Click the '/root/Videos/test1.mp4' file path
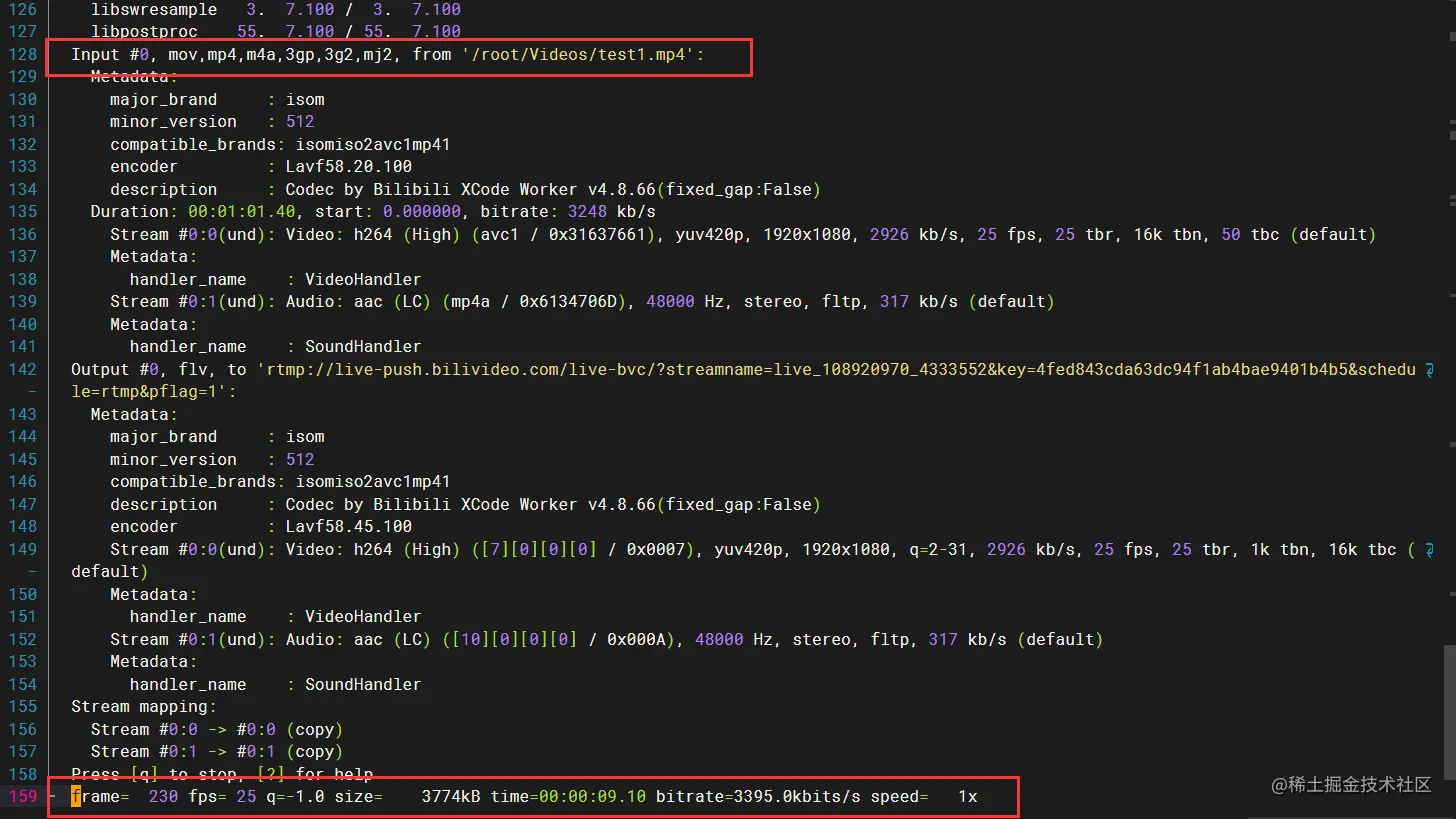1456x819 pixels. click(x=578, y=54)
